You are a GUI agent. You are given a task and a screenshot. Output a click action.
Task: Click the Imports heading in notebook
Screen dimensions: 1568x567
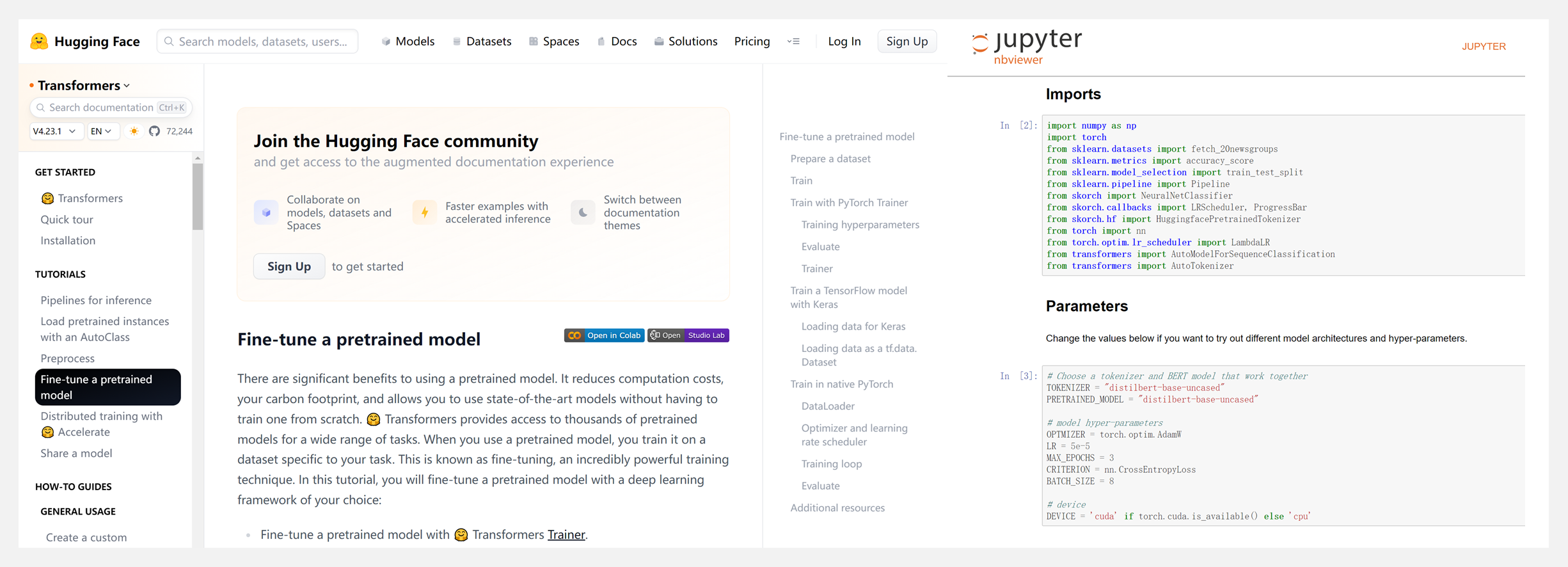[1073, 94]
